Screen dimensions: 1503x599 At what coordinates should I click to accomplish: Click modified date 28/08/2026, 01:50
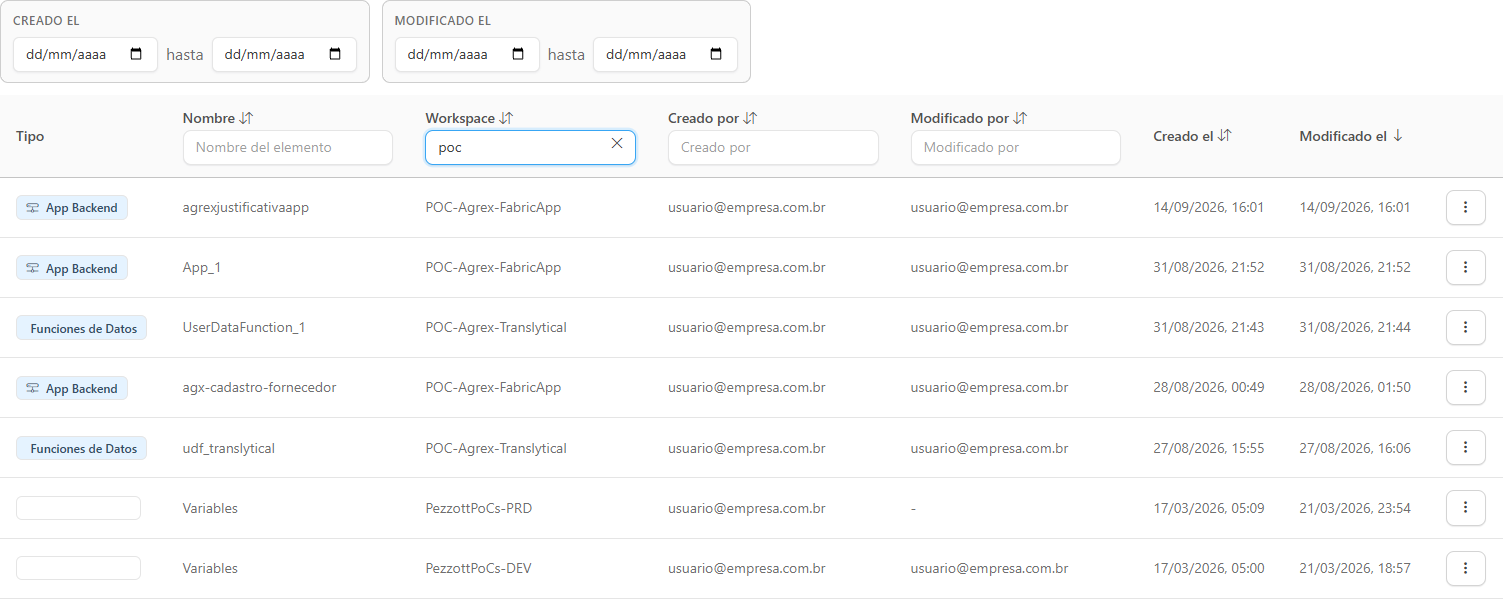tap(1355, 387)
